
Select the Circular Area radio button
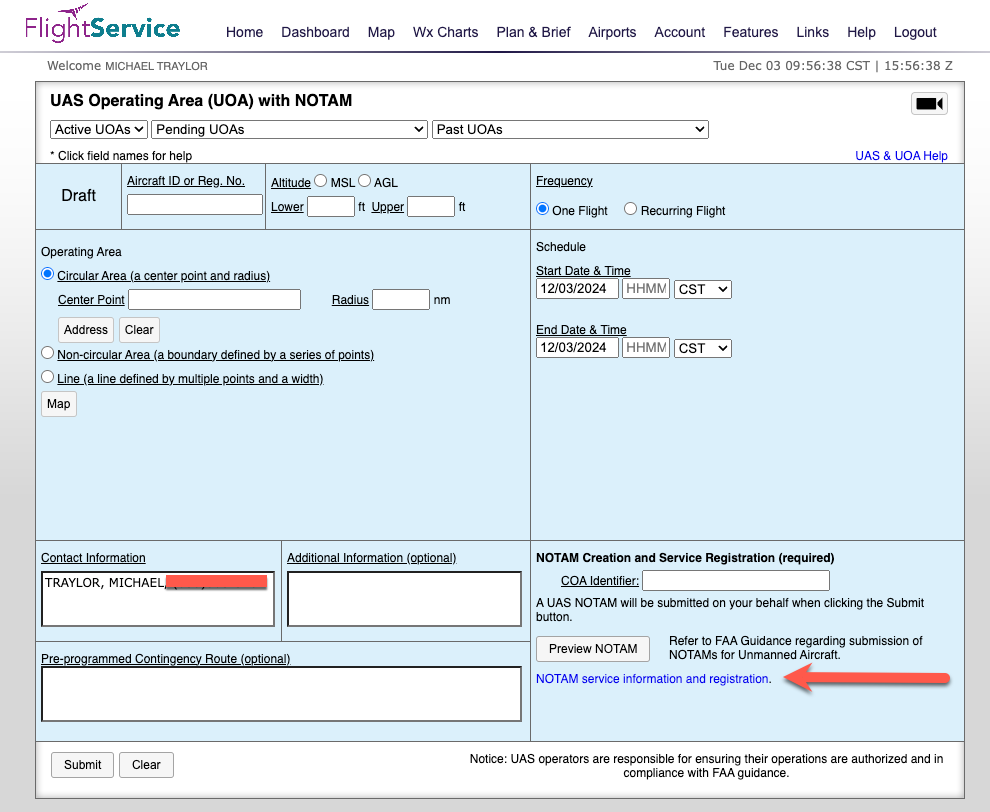[x=47, y=274]
